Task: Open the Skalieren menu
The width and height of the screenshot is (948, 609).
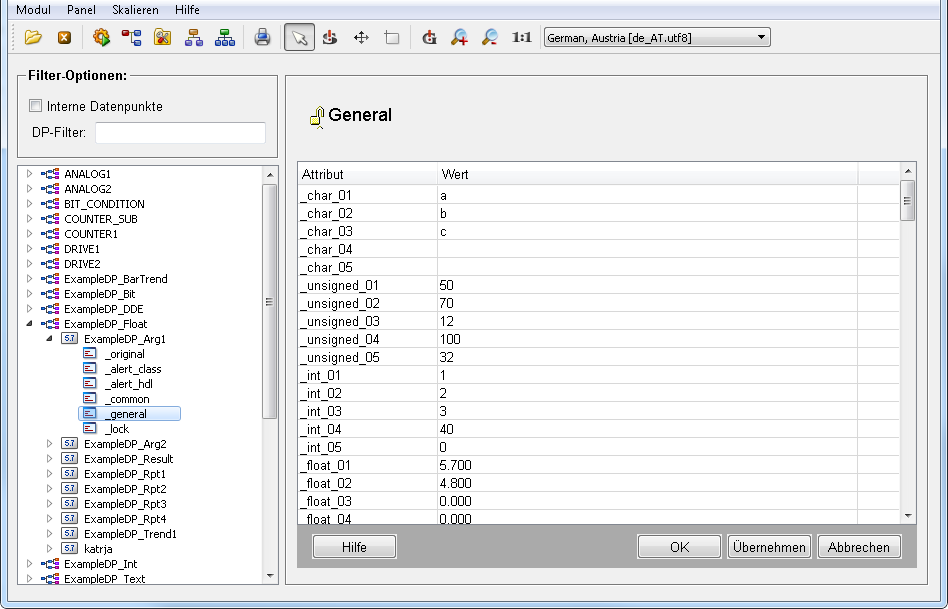Action: [x=135, y=10]
